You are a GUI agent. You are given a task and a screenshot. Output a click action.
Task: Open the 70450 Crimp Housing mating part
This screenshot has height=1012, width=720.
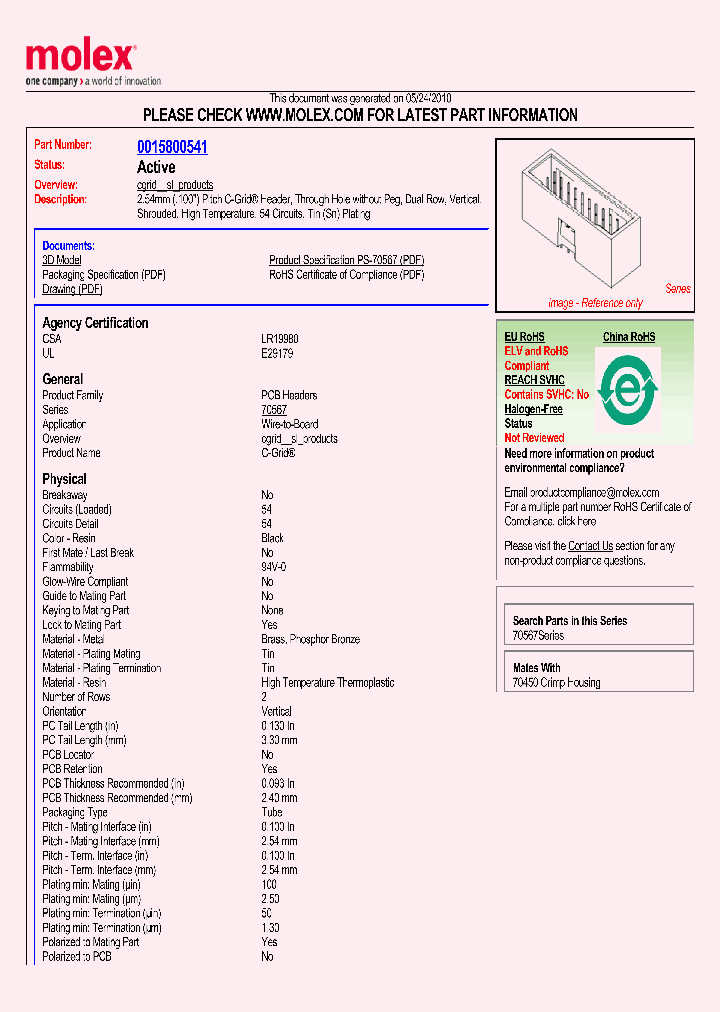pyautogui.click(x=556, y=683)
